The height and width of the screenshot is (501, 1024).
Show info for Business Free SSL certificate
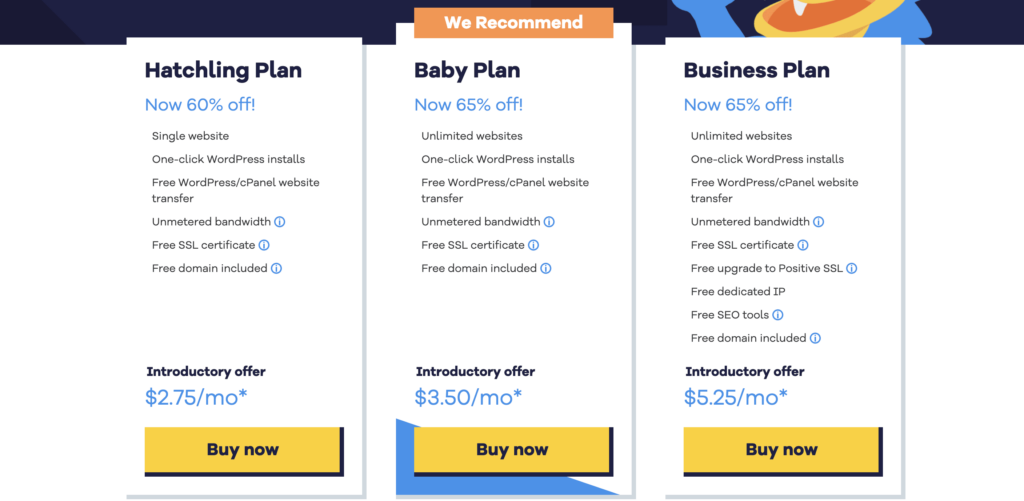803,245
